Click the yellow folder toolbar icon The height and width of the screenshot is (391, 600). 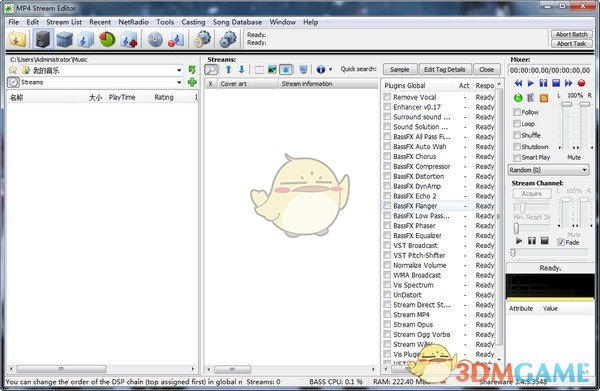pyautogui.click(x=17, y=39)
